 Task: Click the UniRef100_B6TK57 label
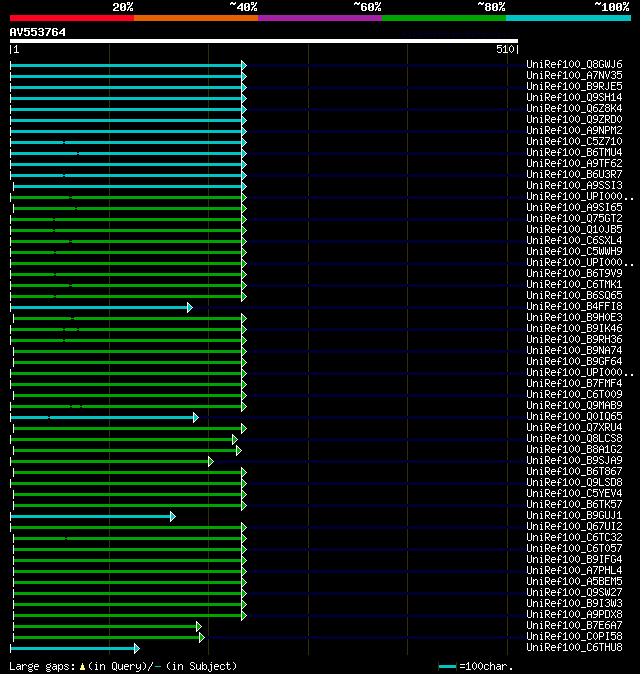pos(574,505)
